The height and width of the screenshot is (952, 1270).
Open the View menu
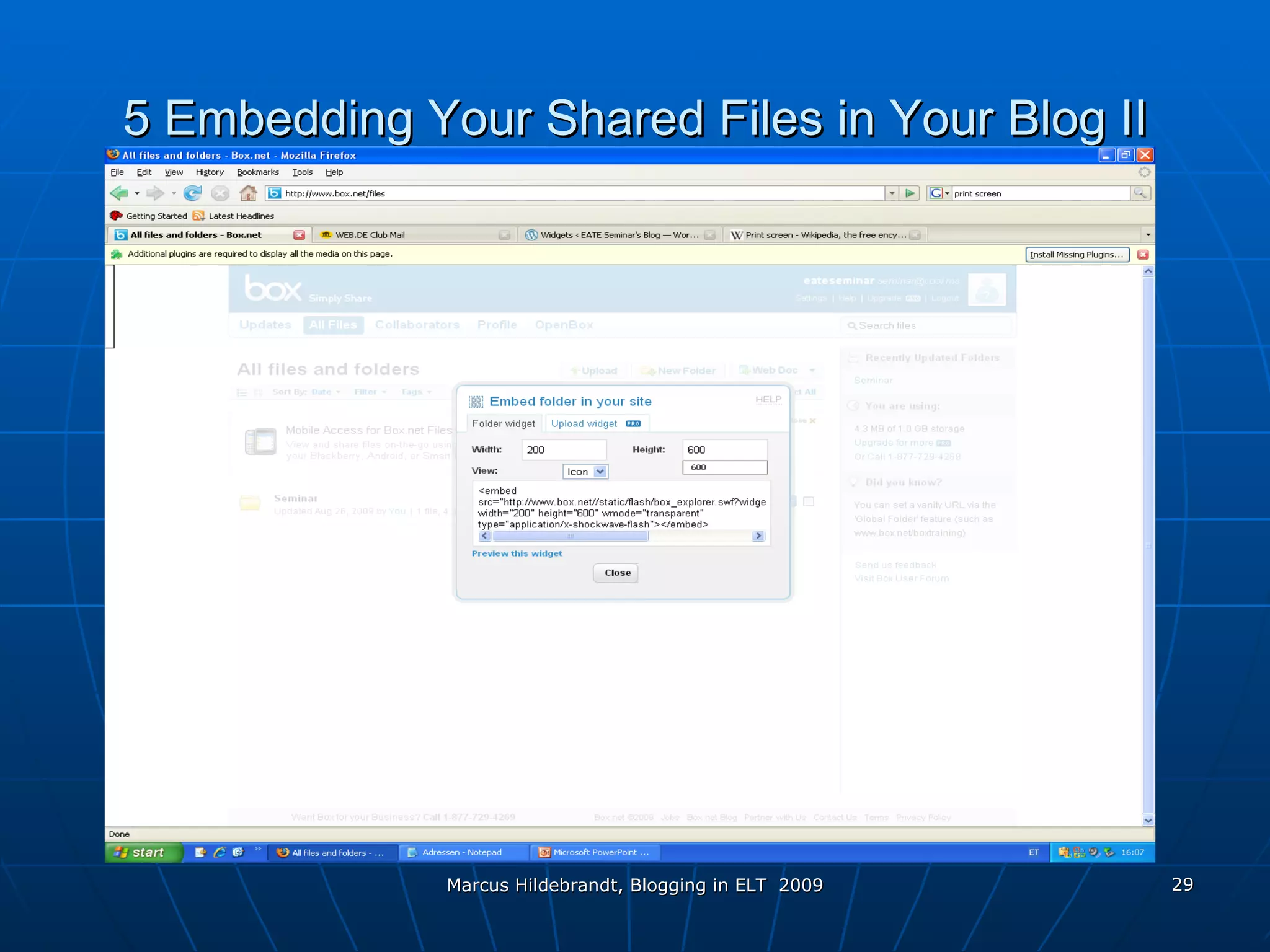click(x=174, y=172)
